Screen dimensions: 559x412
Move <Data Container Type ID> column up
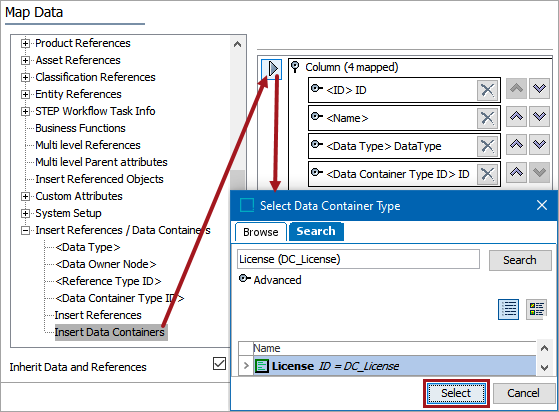pyautogui.click(x=516, y=172)
